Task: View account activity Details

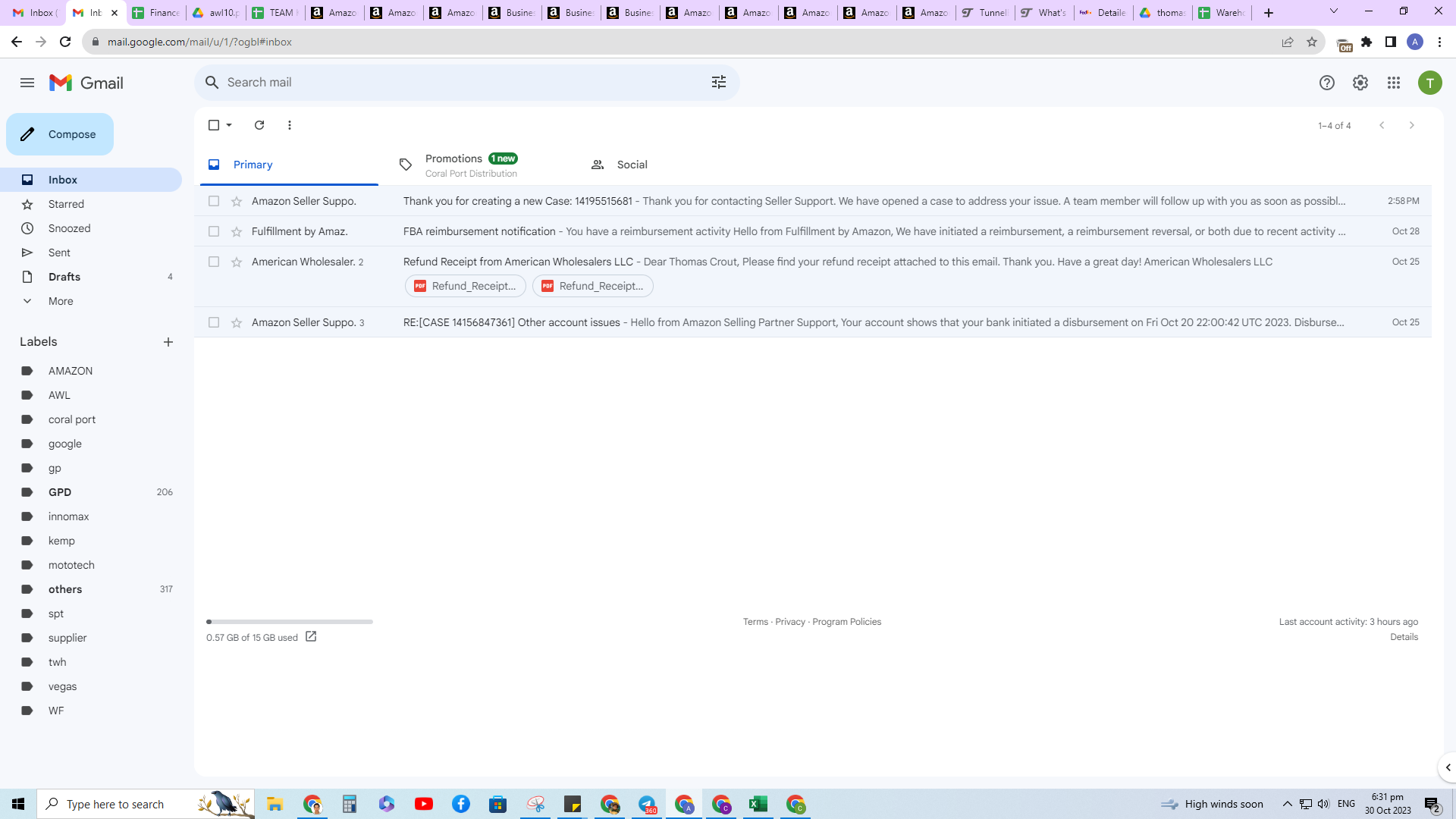Action: [1404, 637]
